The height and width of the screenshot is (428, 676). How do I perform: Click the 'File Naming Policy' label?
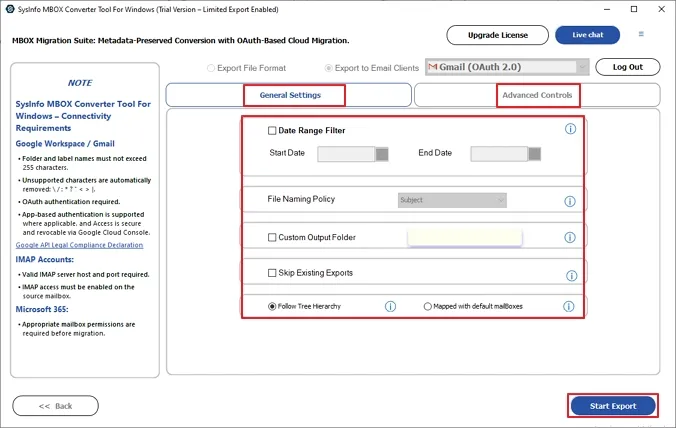coord(301,199)
